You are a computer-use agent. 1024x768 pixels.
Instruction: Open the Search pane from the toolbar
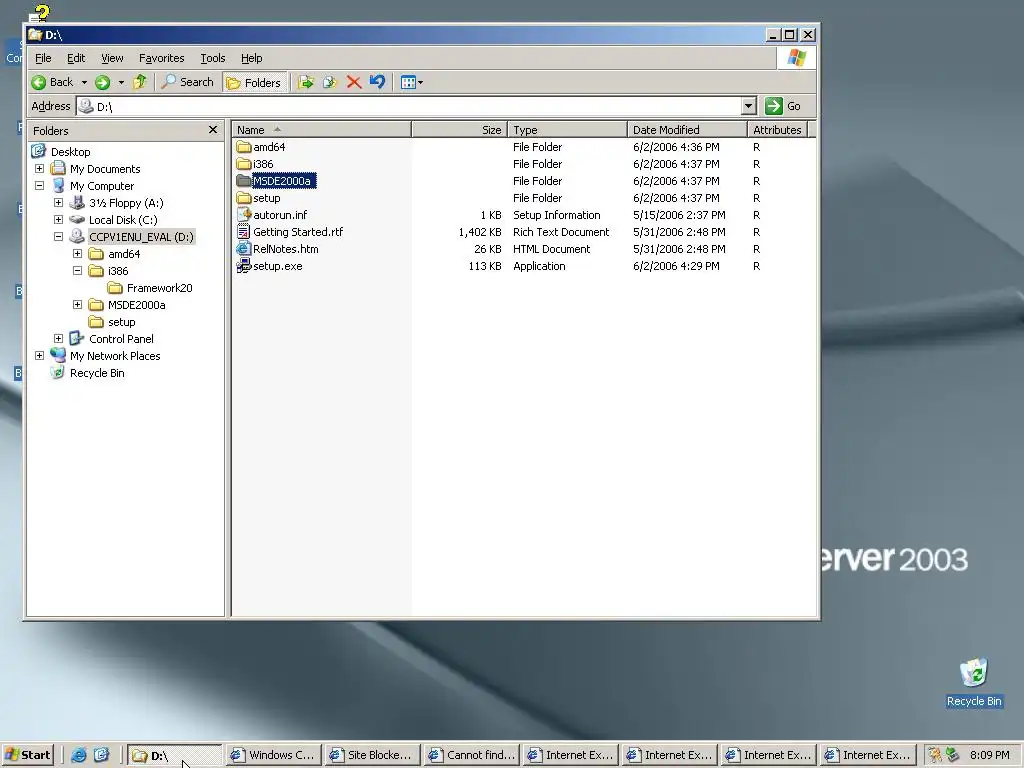(187, 82)
